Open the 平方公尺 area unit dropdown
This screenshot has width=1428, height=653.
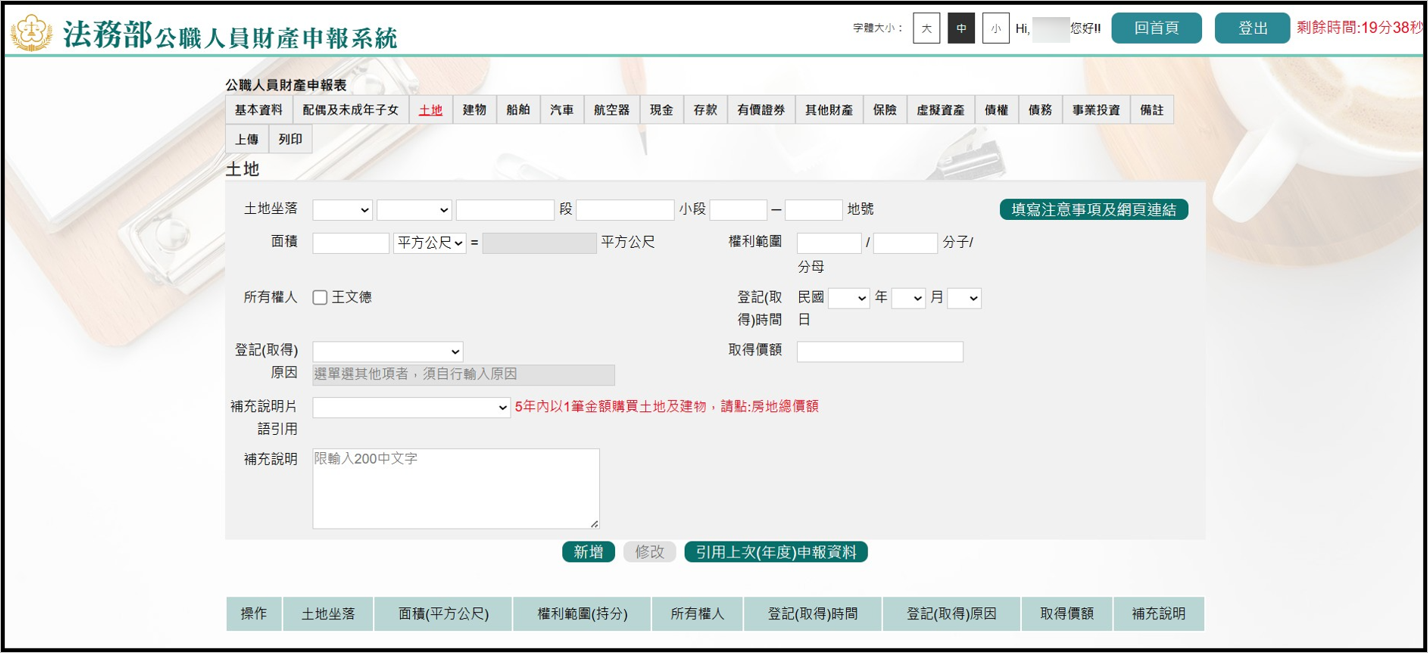click(x=430, y=243)
